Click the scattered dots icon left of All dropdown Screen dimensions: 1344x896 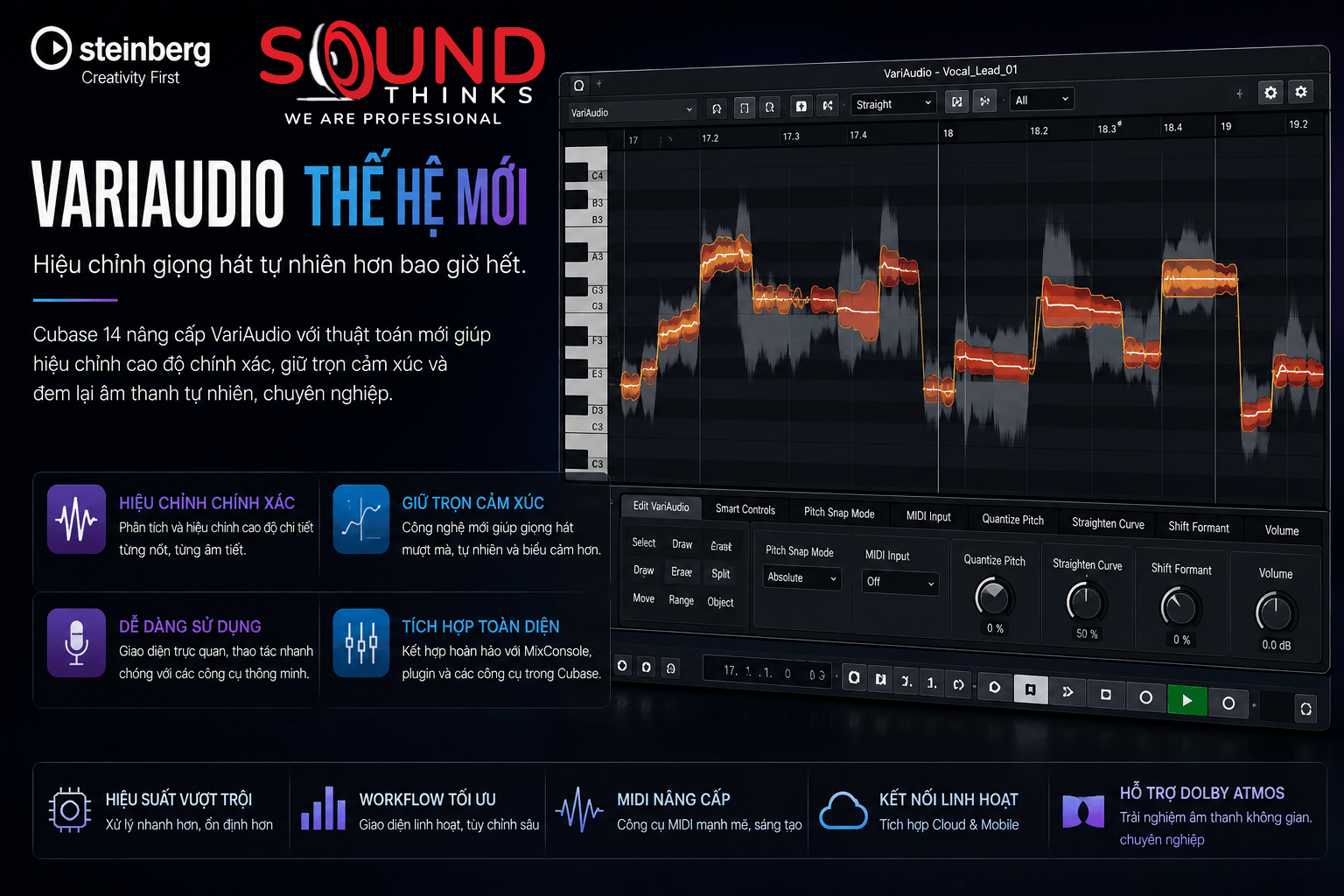click(984, 101)
